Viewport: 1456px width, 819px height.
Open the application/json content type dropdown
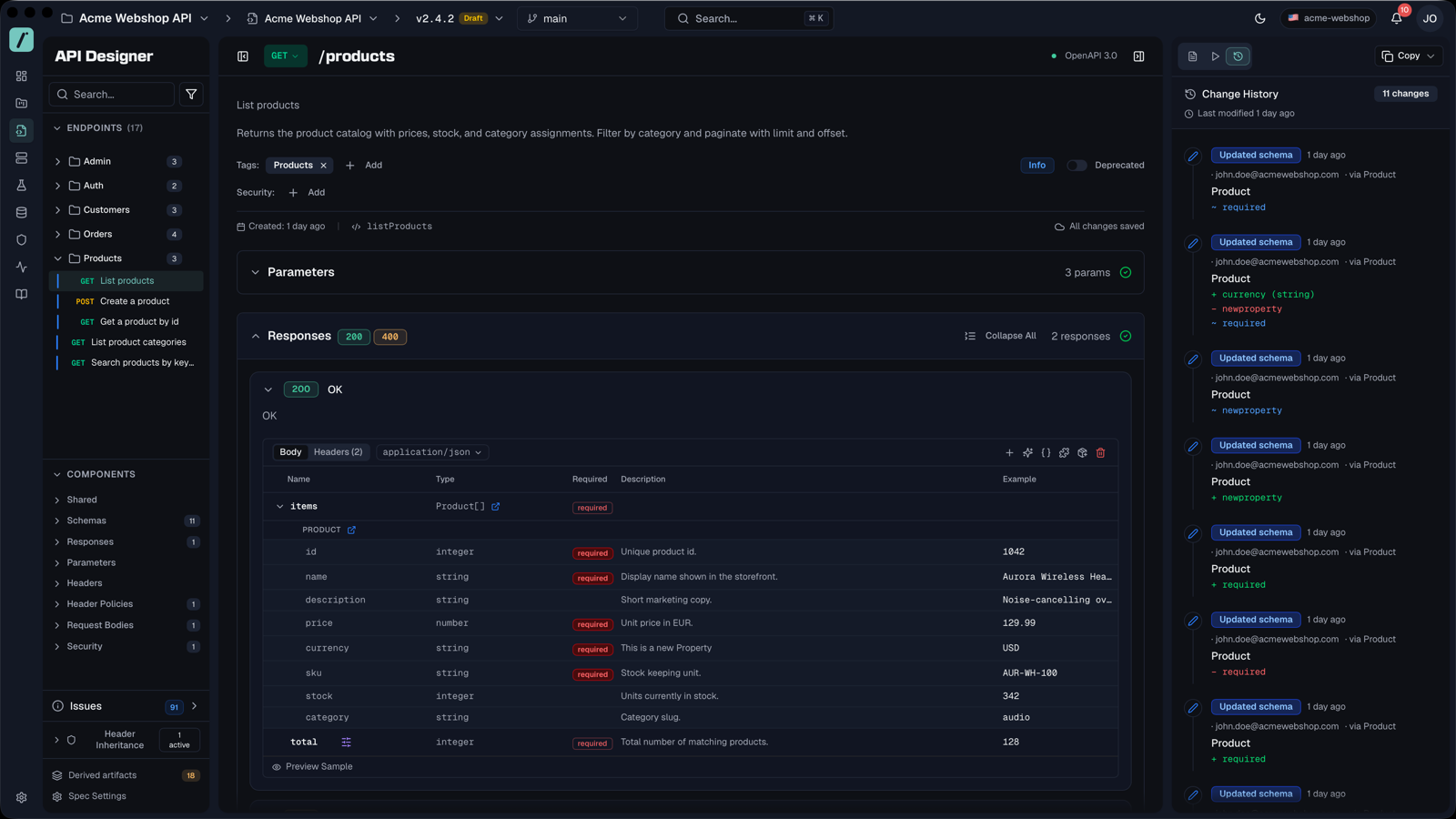(x=432, y=452)
